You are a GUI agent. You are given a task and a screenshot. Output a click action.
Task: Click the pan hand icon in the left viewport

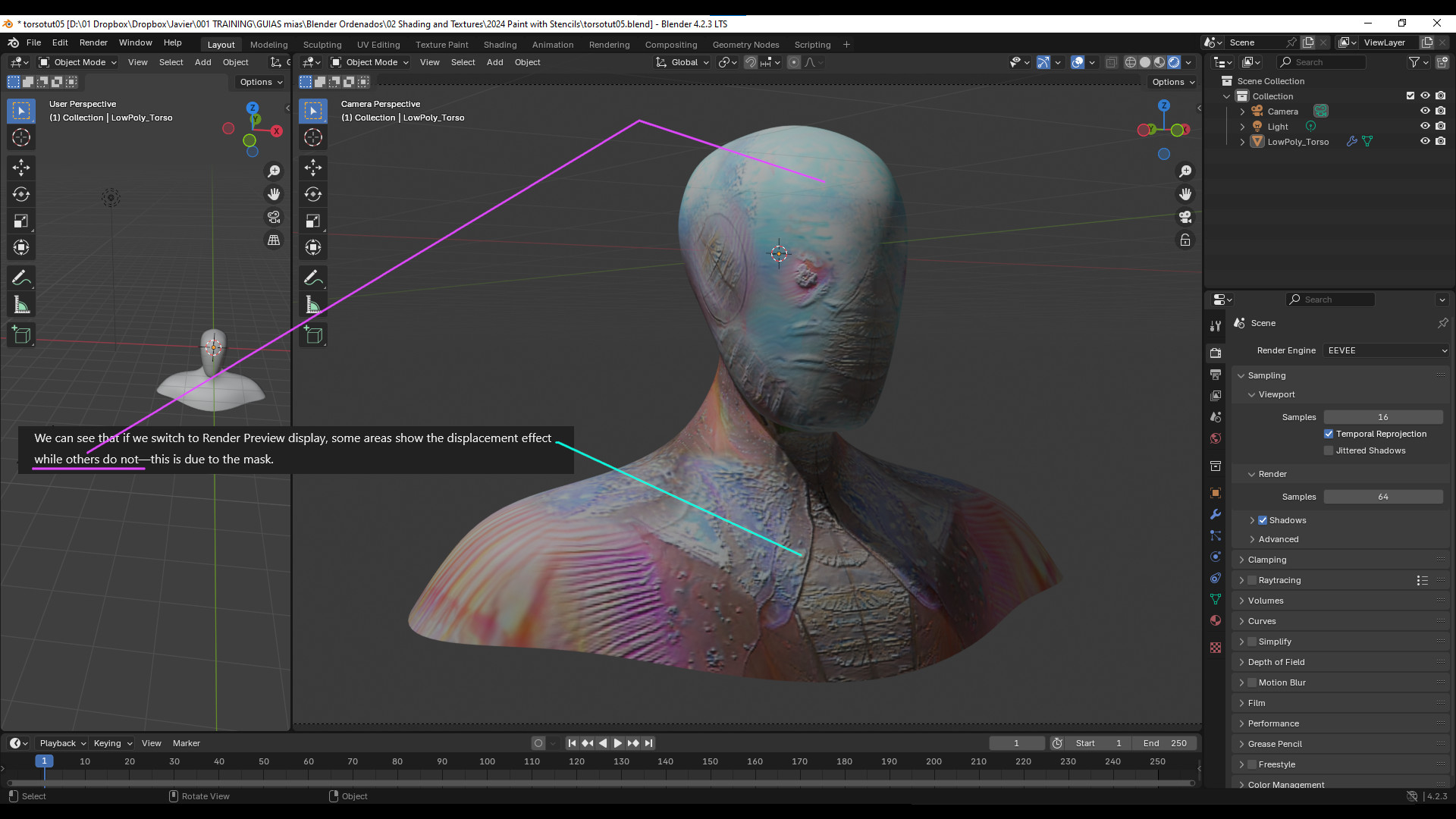[x=274, y=194]
